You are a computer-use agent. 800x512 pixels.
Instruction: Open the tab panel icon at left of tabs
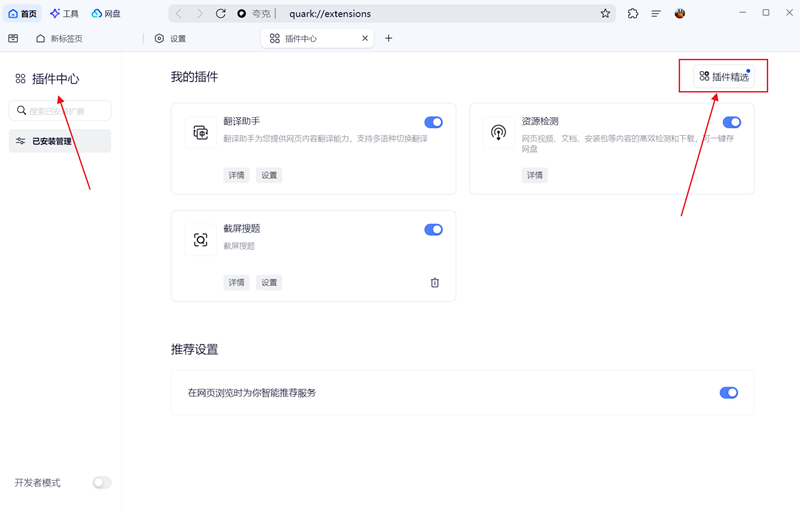[x=13, y=38]
